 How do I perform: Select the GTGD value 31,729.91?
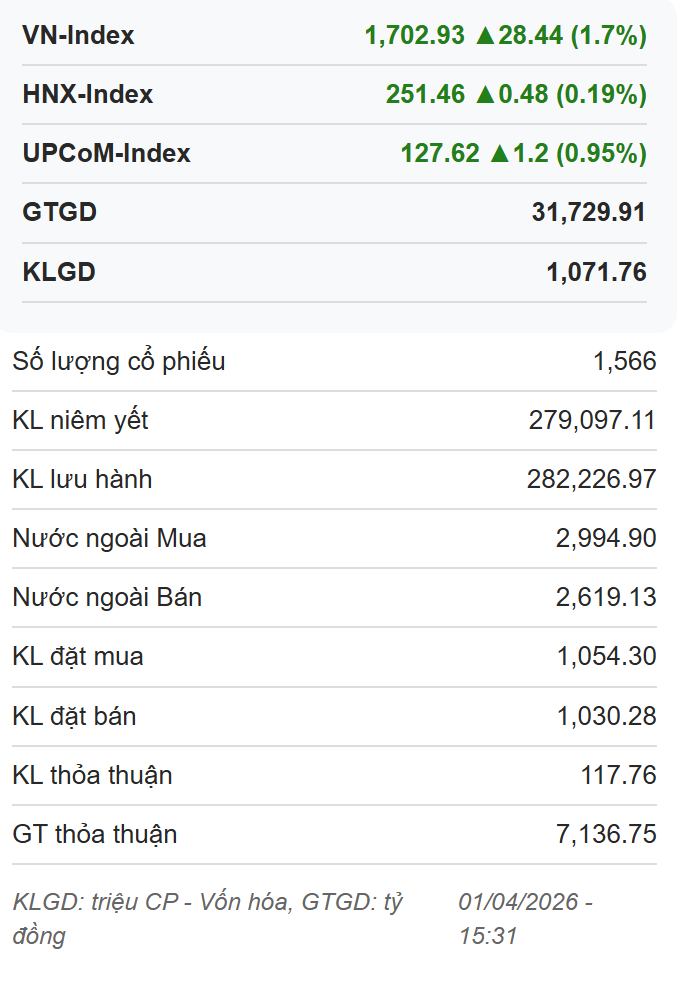click(589, 213)
